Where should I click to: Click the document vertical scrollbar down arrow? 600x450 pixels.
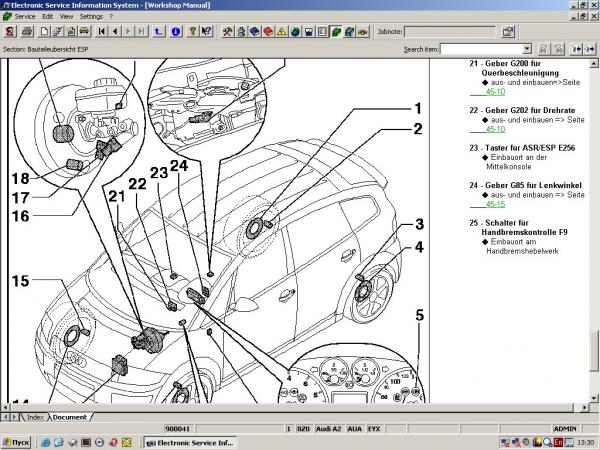tap(593, 398)
